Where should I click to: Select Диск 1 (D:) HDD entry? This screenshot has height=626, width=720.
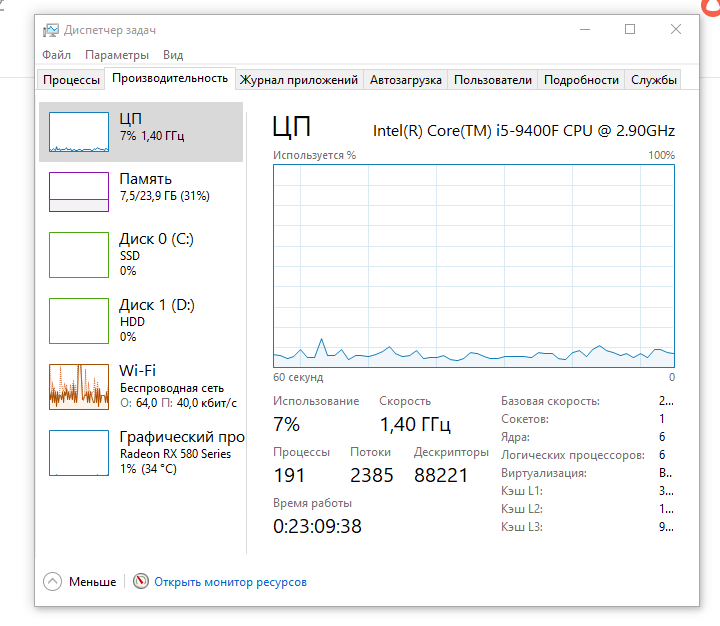coord(156,320)
